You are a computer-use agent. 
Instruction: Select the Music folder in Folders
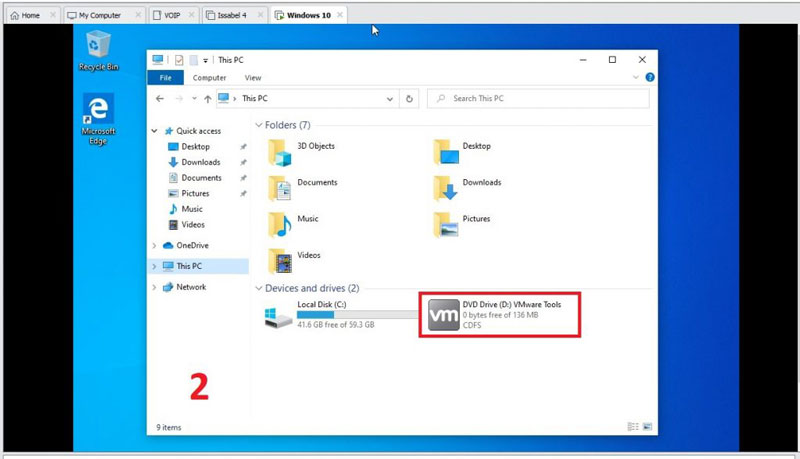293,224
